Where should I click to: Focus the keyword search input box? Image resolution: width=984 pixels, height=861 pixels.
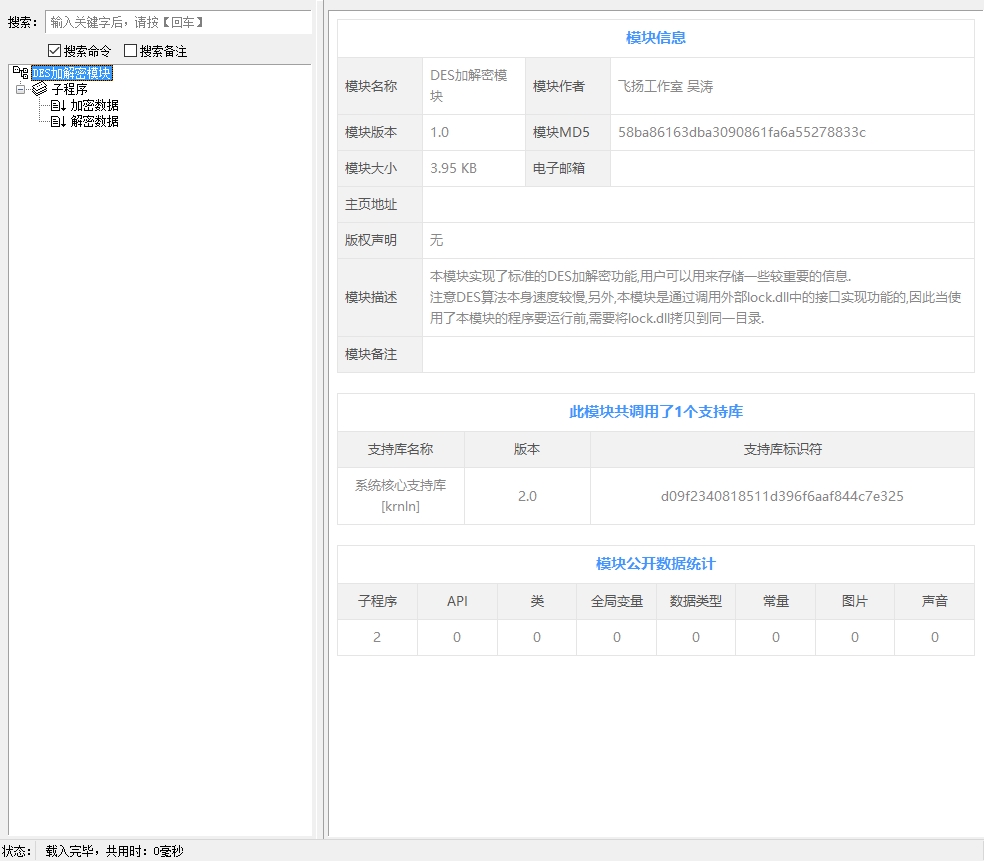tap(178, 22)
